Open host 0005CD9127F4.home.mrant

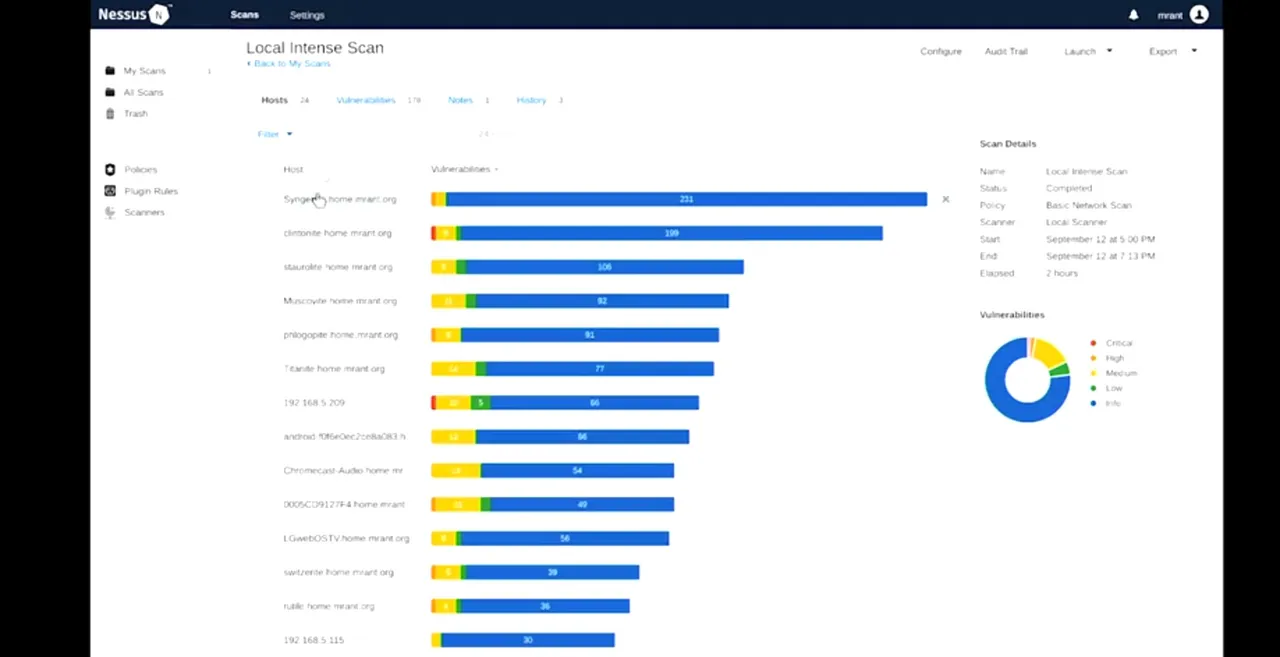click(344, 505)
